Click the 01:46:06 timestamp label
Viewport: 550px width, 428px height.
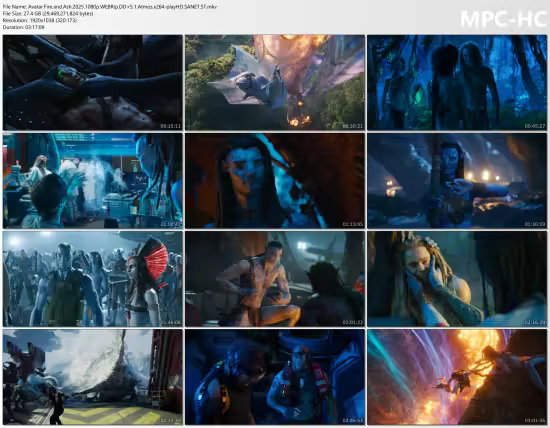171,322
